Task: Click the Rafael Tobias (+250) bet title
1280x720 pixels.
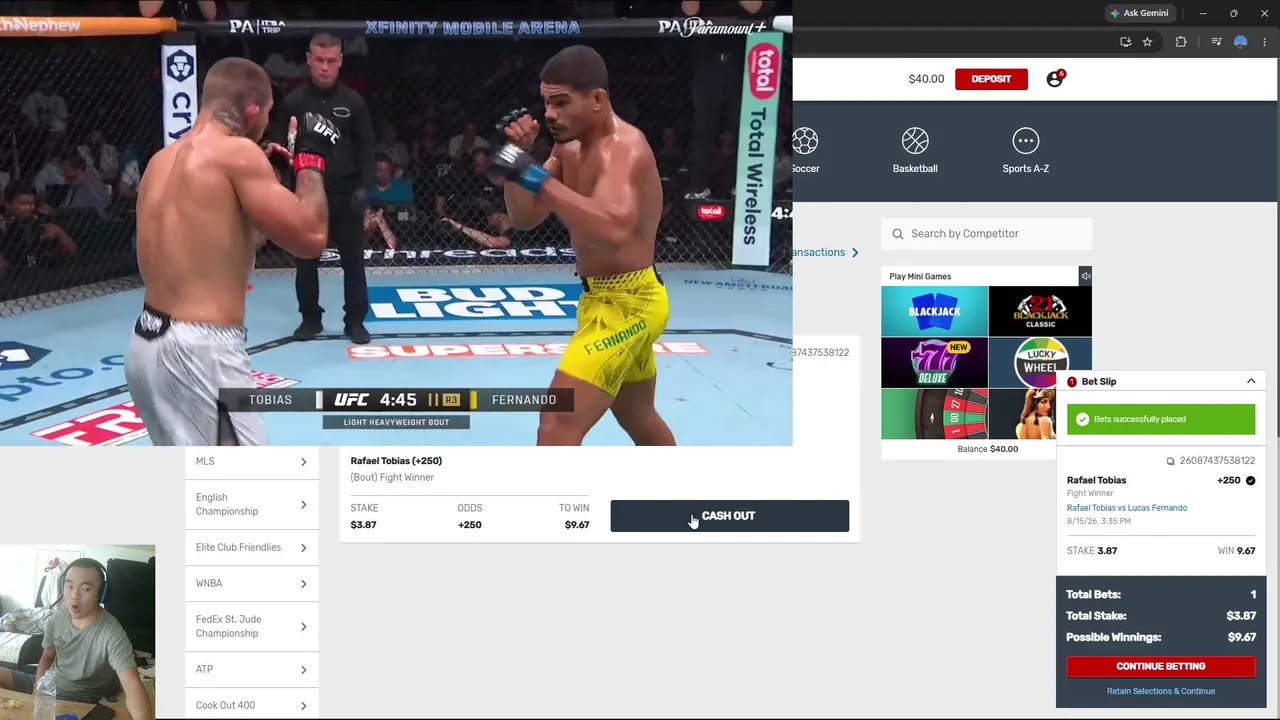Action: tap(396, 461)
